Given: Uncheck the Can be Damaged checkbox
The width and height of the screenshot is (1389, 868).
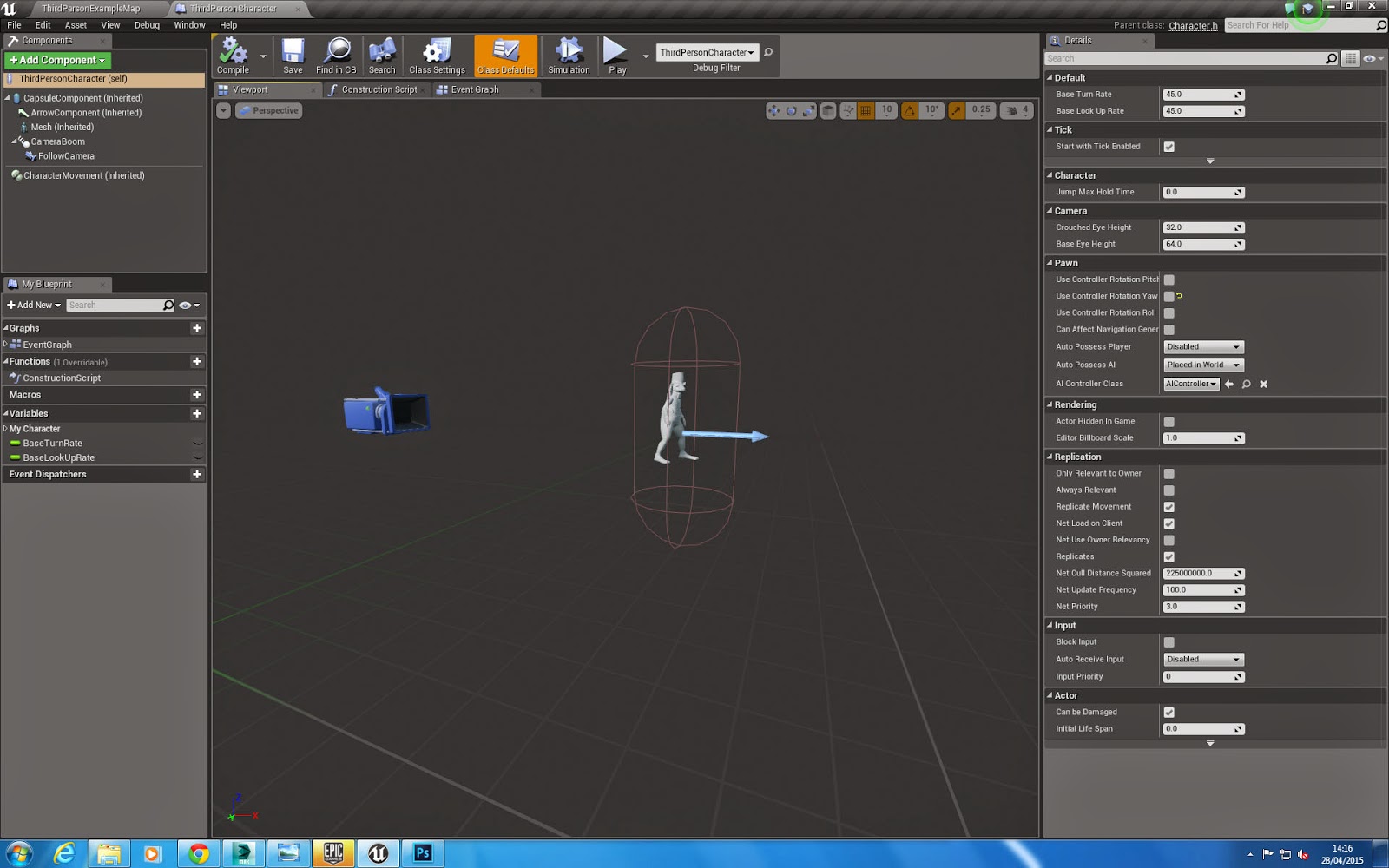Looking at the screenshot, I should point(1169,712).
